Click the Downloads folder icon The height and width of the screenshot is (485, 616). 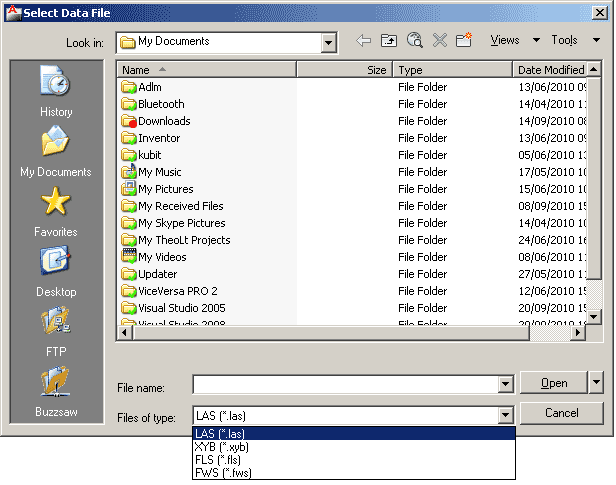(128, 121)
